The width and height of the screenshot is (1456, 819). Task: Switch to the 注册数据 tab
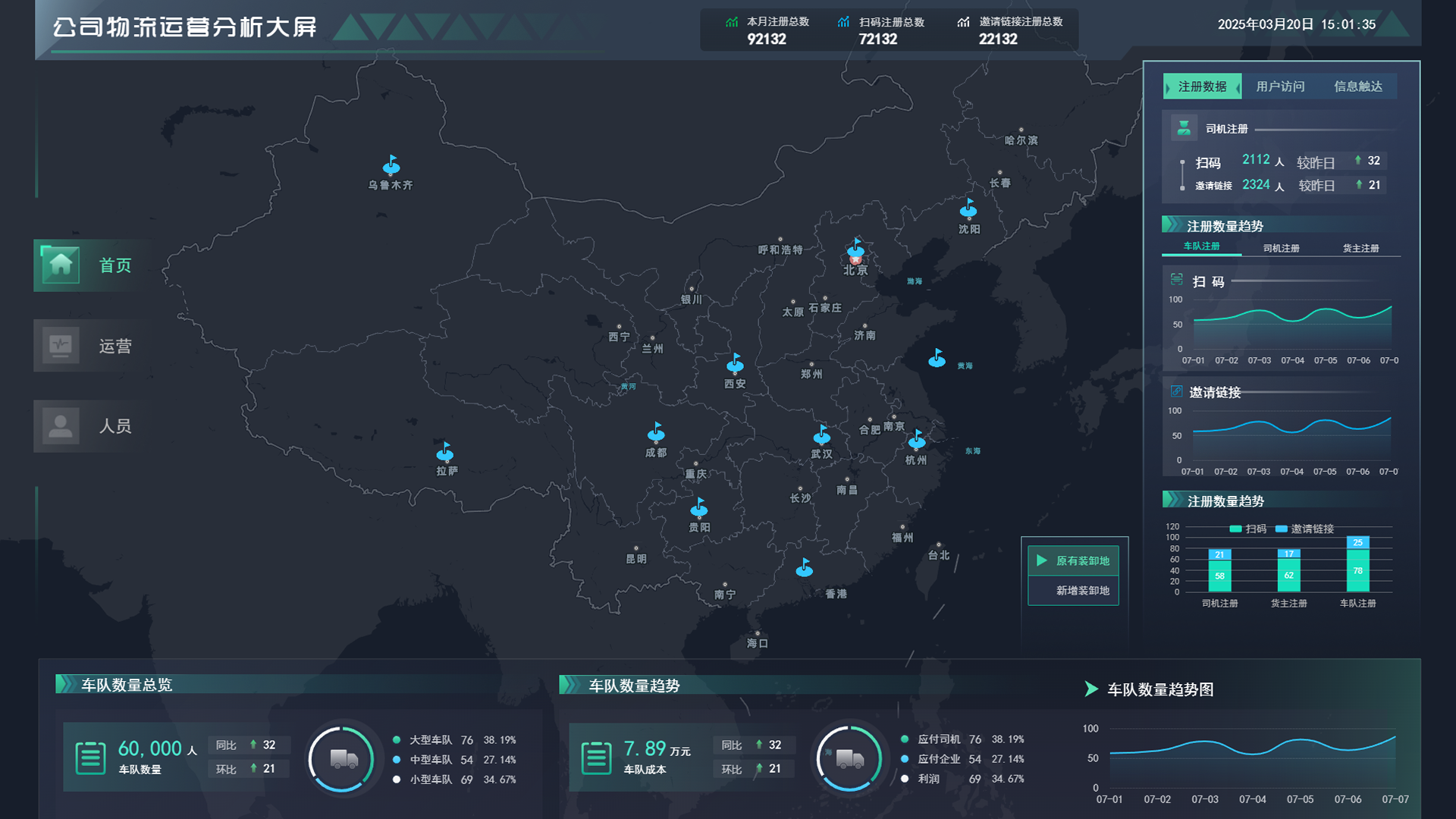[x=1203, y=86]
